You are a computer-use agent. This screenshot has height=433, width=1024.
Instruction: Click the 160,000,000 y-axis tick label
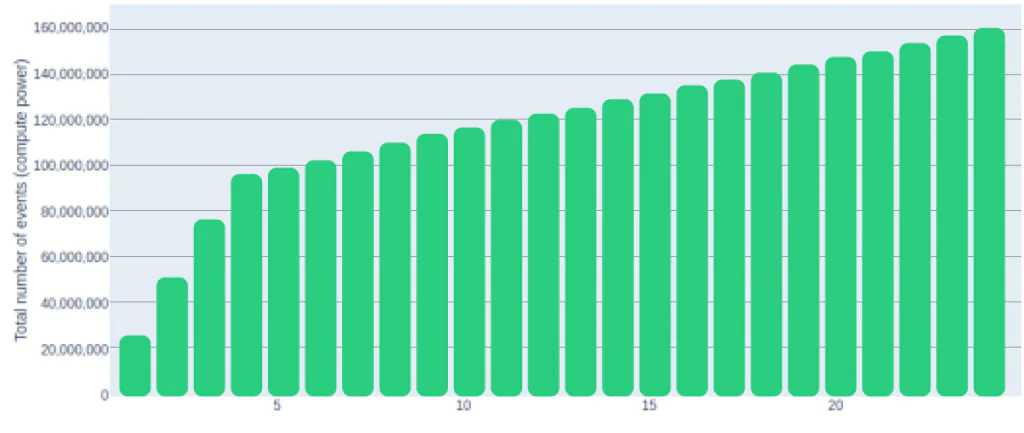coord(71,28)
